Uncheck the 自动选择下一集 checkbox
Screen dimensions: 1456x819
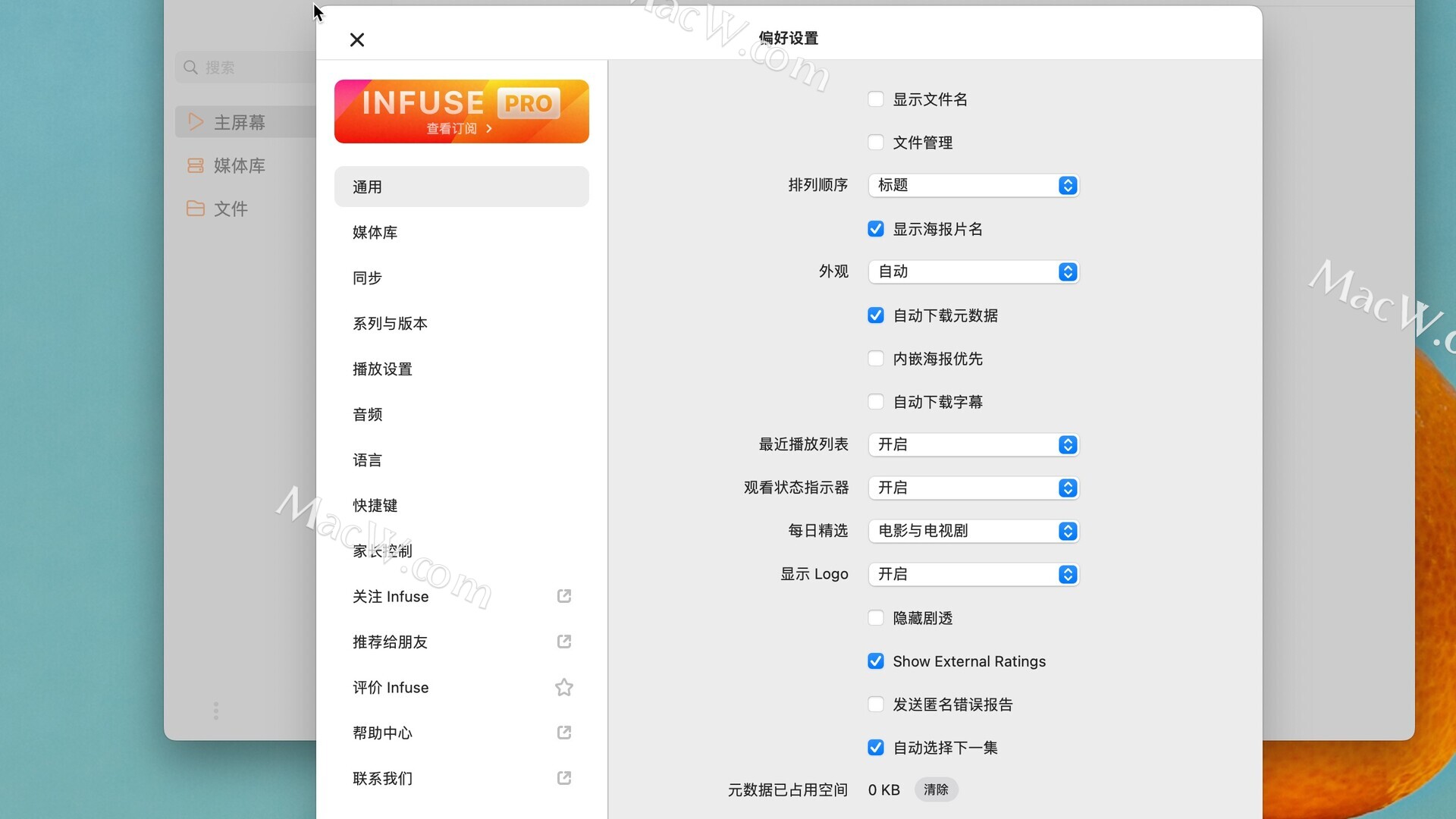click(x=876, y=748)
